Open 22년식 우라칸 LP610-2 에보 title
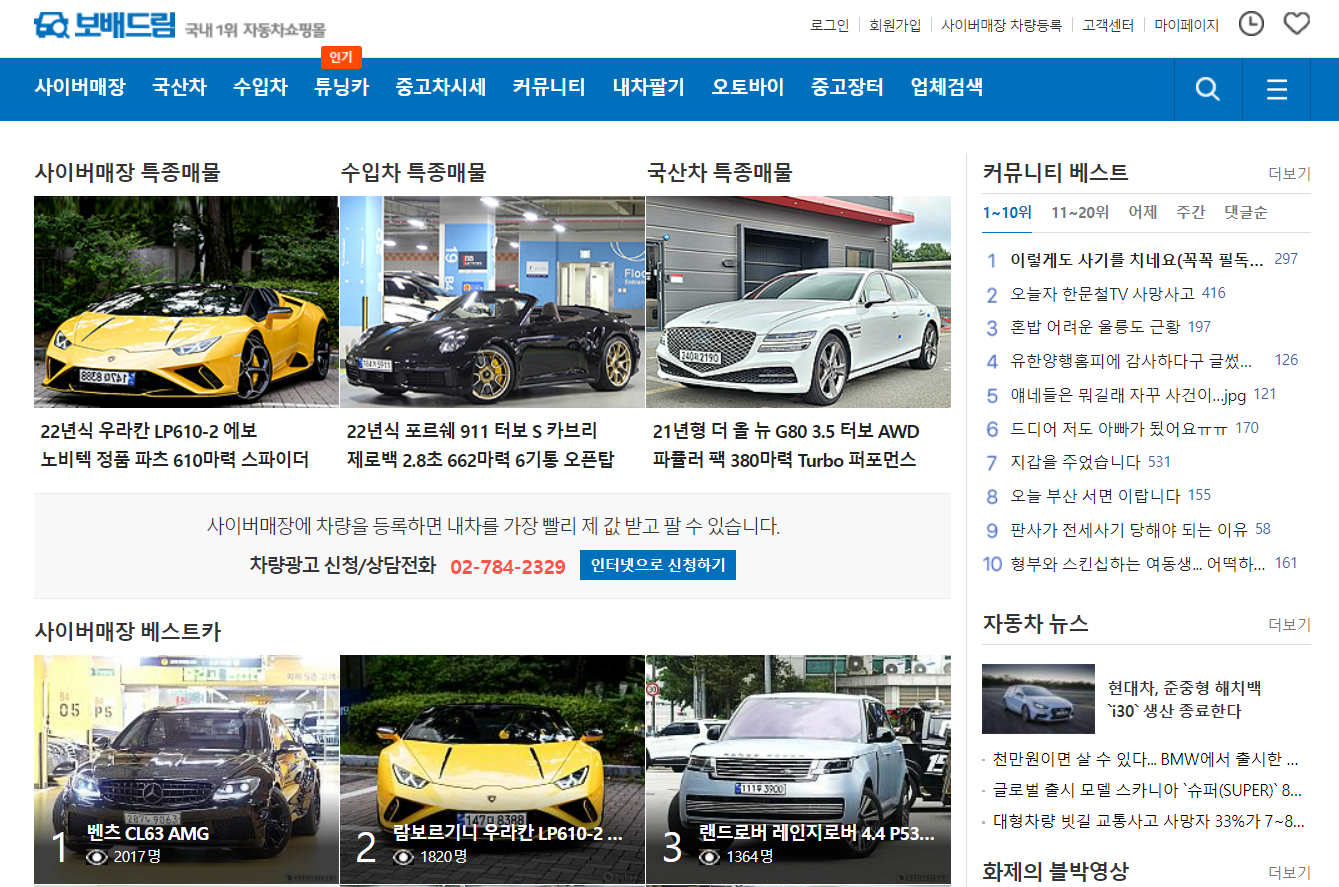1339x887 pixels. tap(149, 431)
